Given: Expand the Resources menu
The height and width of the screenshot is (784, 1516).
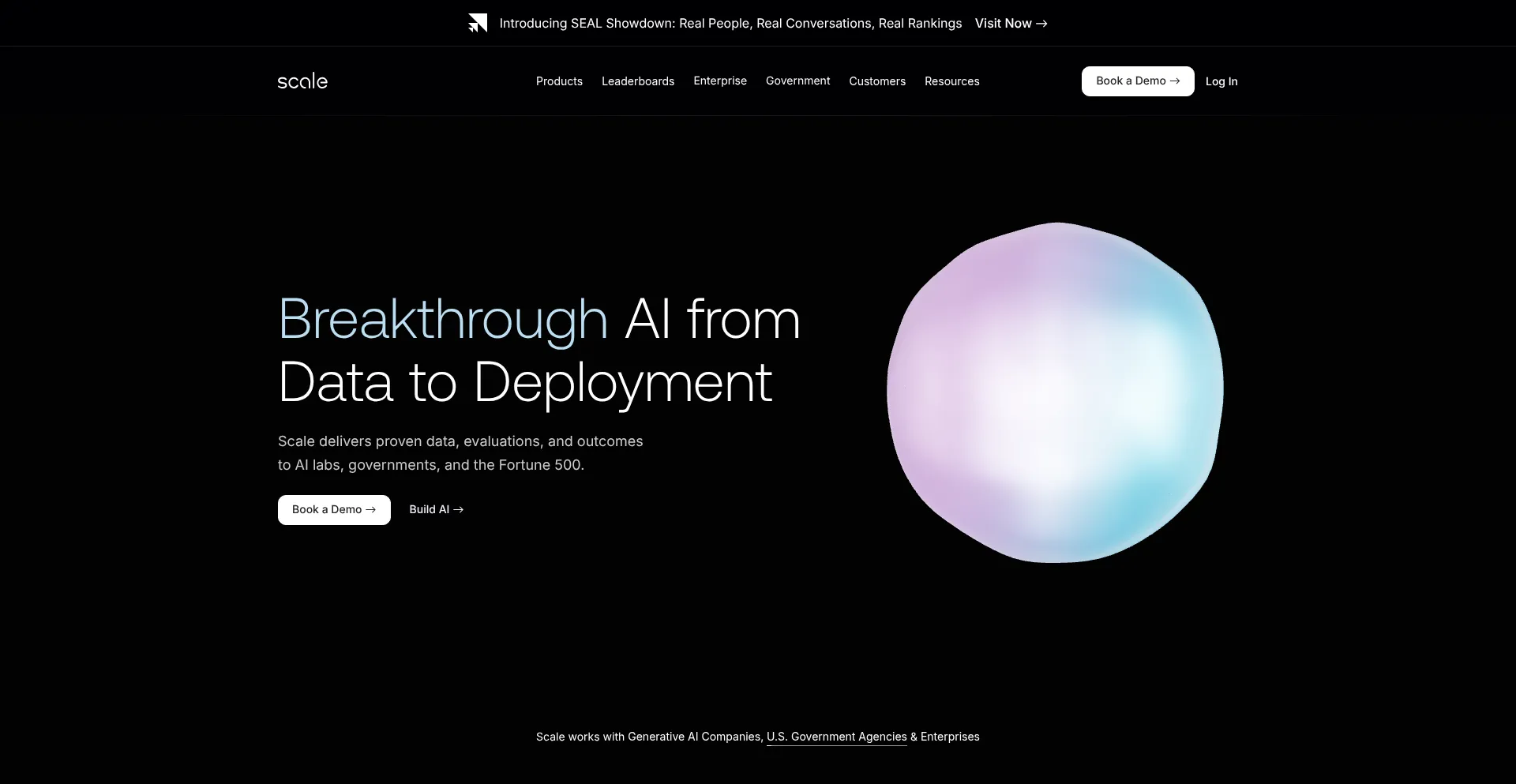Looking at the screenshot, I should (x=951, y=81).
